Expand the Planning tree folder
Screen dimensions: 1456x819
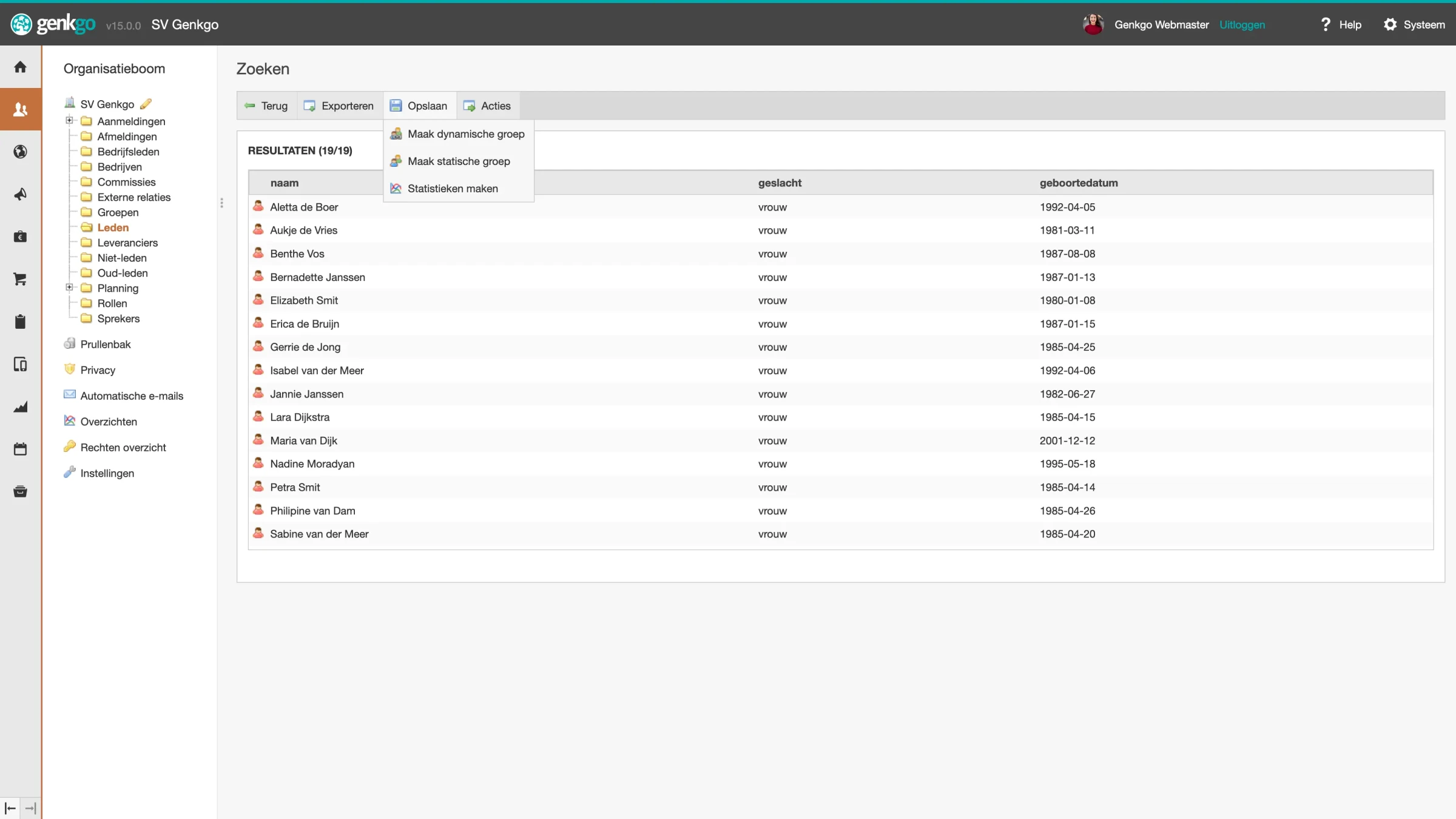pos(69,287)
